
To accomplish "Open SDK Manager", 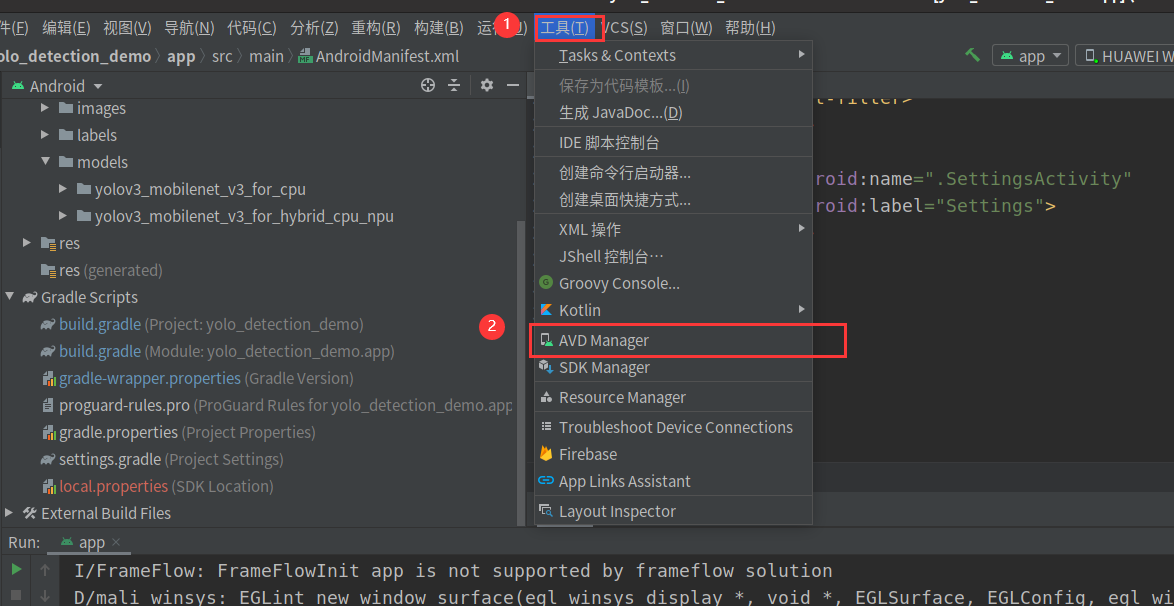I will (673, 368).
